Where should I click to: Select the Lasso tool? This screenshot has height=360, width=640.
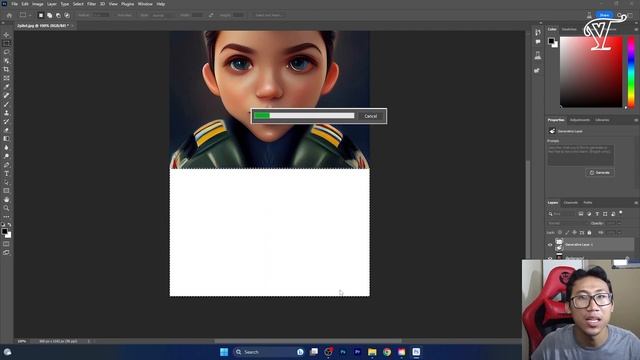click(x=6, y=52)
